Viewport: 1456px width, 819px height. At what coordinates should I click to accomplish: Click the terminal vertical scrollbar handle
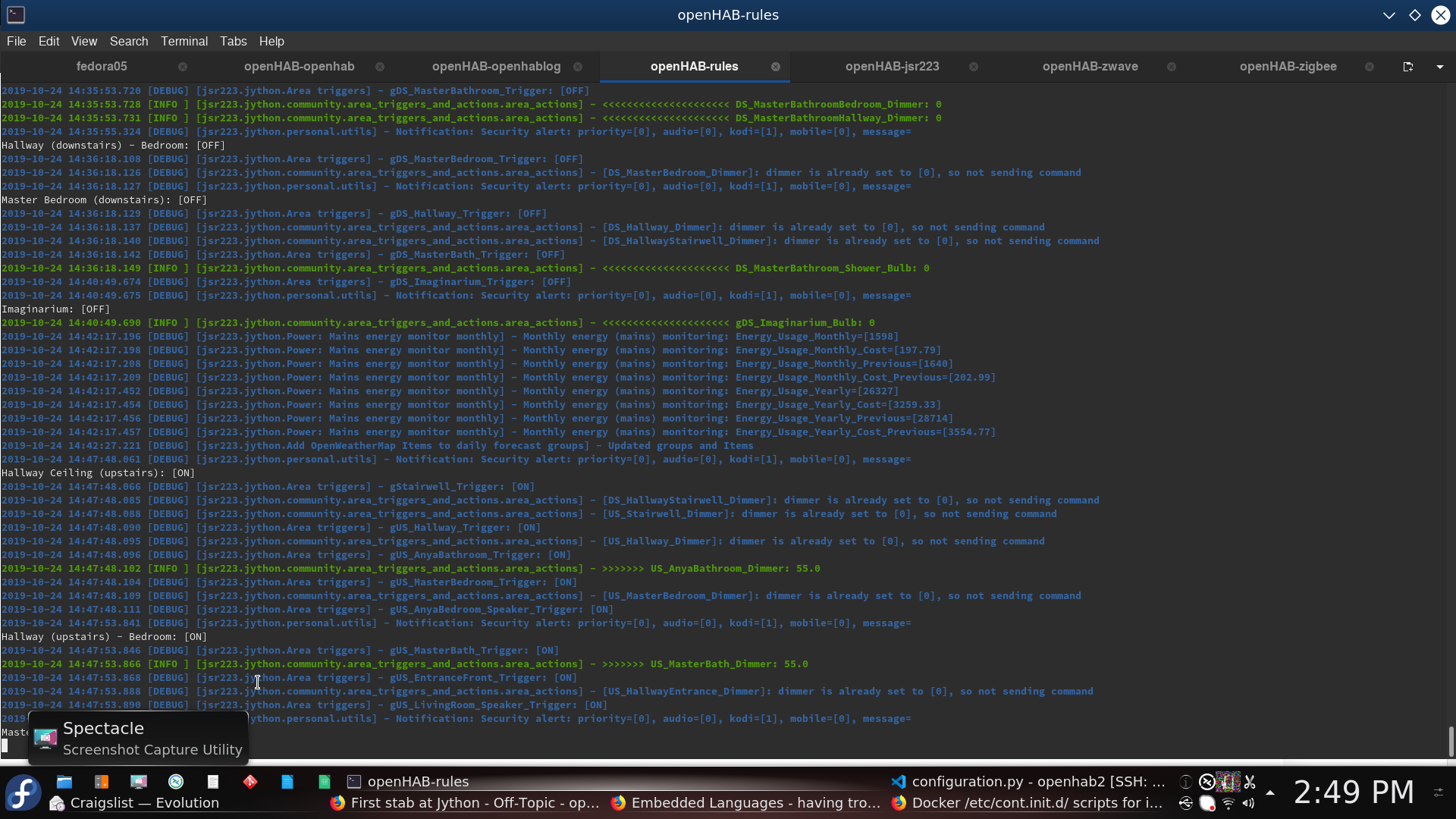pyautogui.click(x=1451, y=741)
